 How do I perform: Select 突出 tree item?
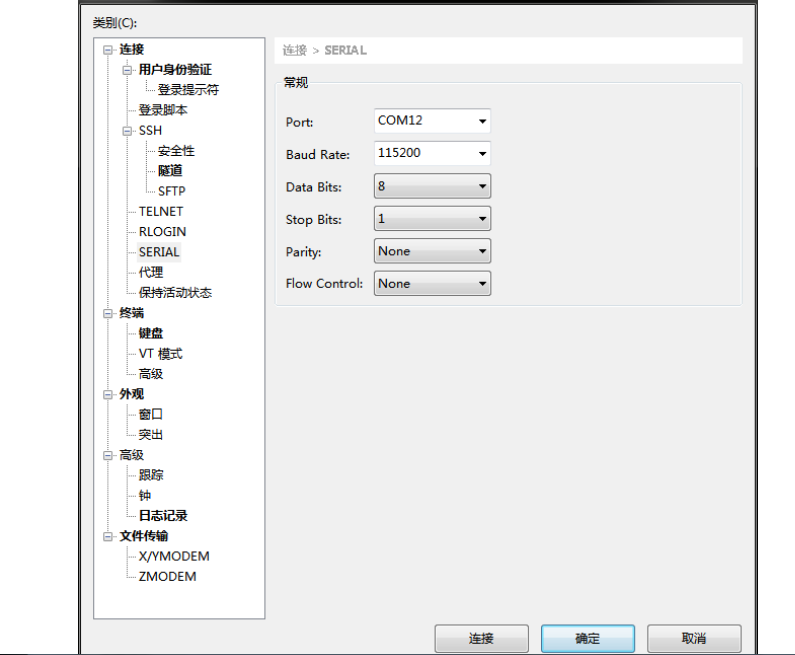[x=151, y=435]
